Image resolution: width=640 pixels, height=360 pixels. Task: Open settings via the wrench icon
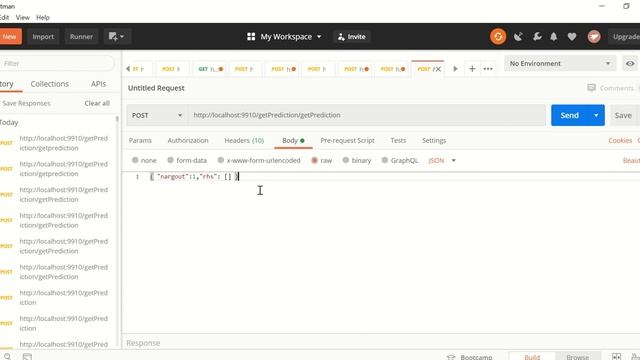[x=537, y=37]
